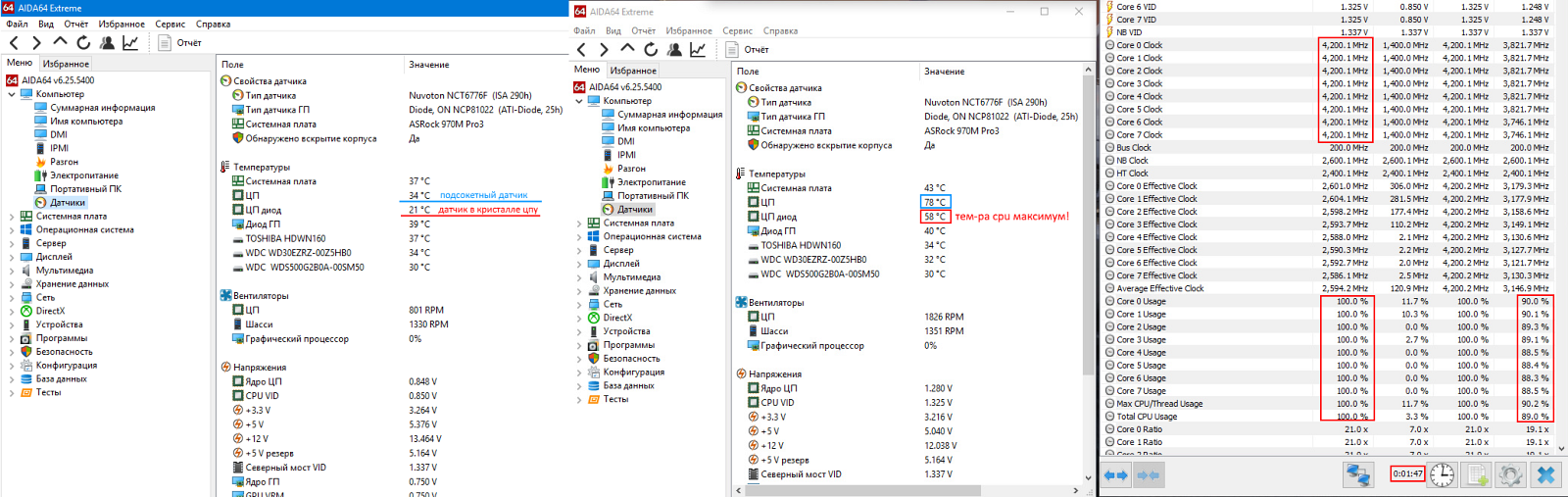Viewport: 1568px width, 497px height.
Task: Select DMI in middle AIDA64 tree
Action: pos(618,141)
